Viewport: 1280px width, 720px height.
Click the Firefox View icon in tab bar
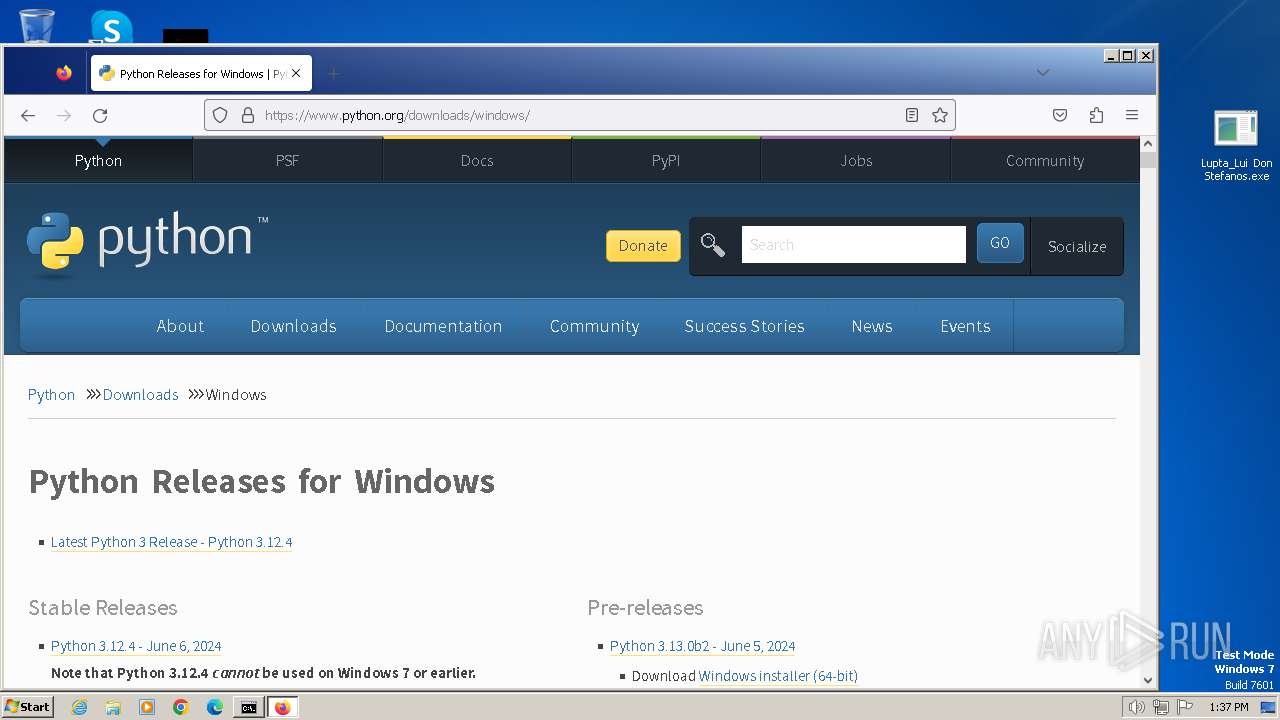coord(64,73)
